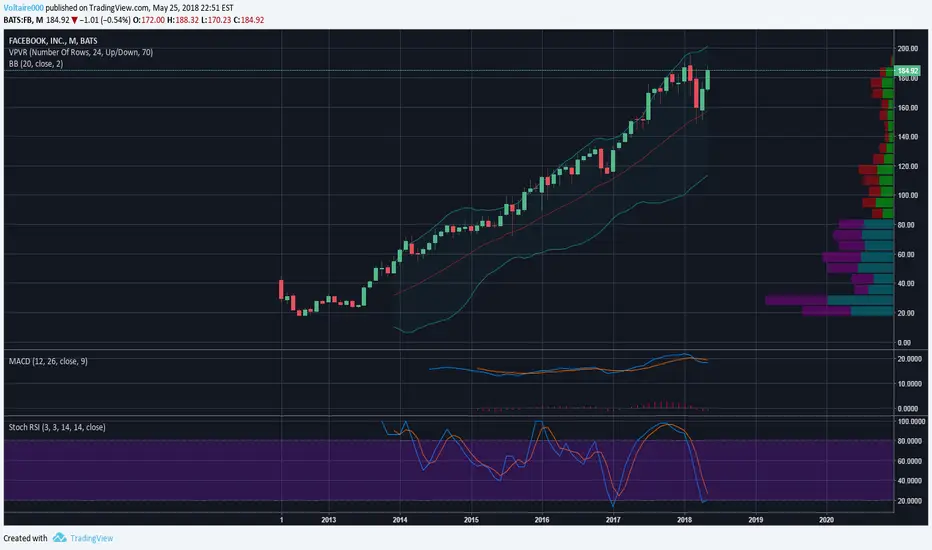Screen dimensions: 932x550
Task: Click the 2020 time axis label
Action: pyautogui.click(x=826, y=520)
